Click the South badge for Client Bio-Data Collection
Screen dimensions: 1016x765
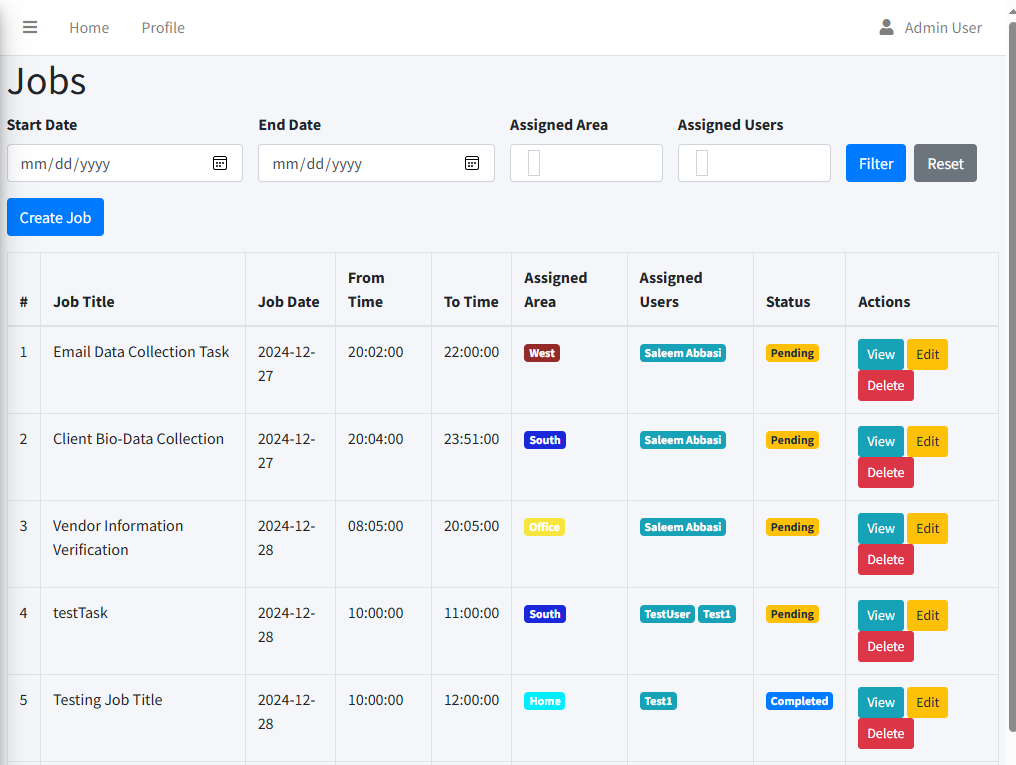pos(545,440)
